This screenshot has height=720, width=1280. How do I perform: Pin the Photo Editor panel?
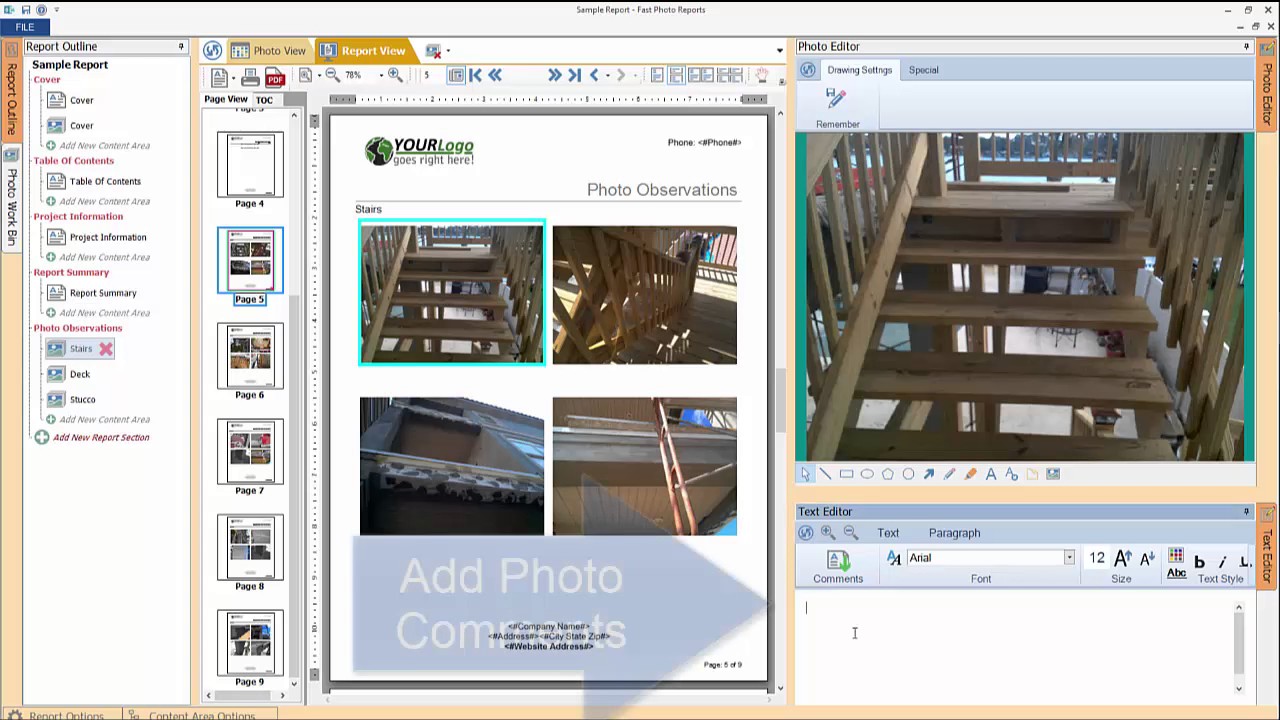click(1246, 46)
